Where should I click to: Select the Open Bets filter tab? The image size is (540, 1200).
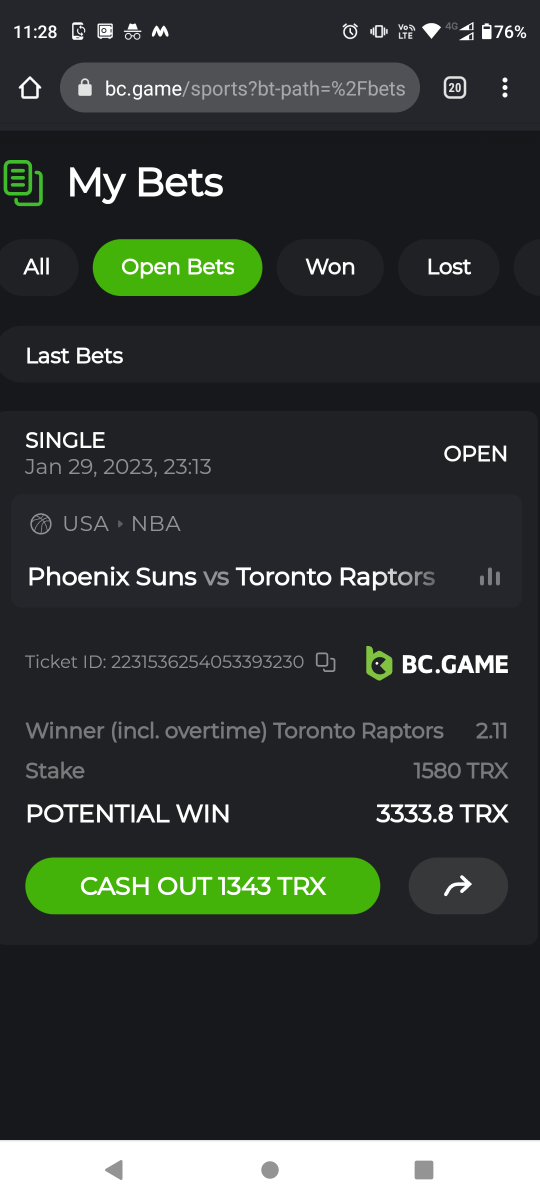178,267
